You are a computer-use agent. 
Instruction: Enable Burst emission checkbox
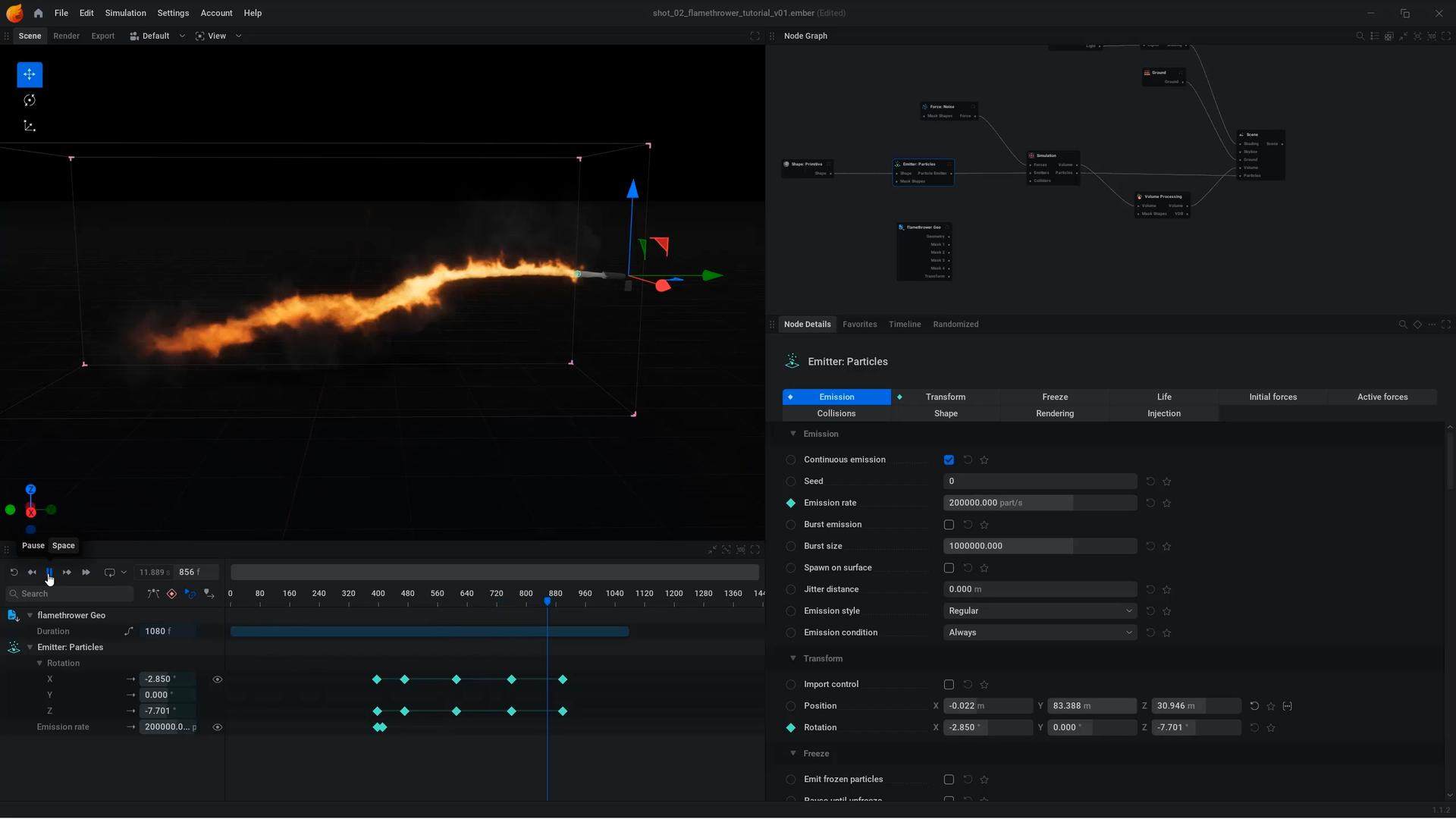(x=949, y=525)
